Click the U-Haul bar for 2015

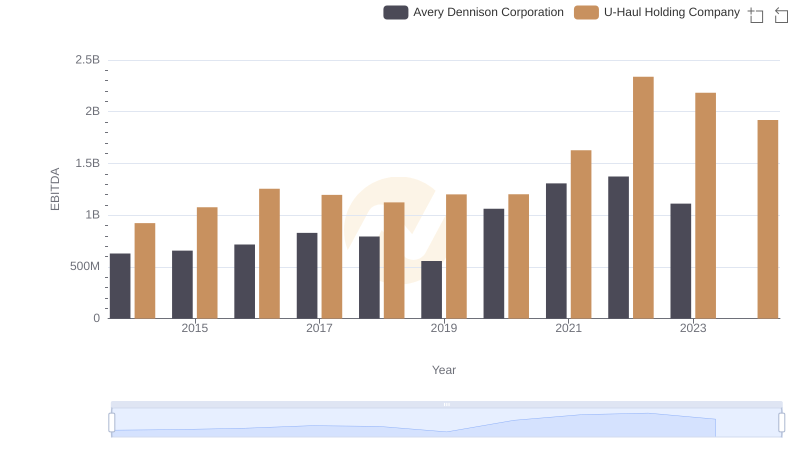pyautogui.click(x=207, y=263)
